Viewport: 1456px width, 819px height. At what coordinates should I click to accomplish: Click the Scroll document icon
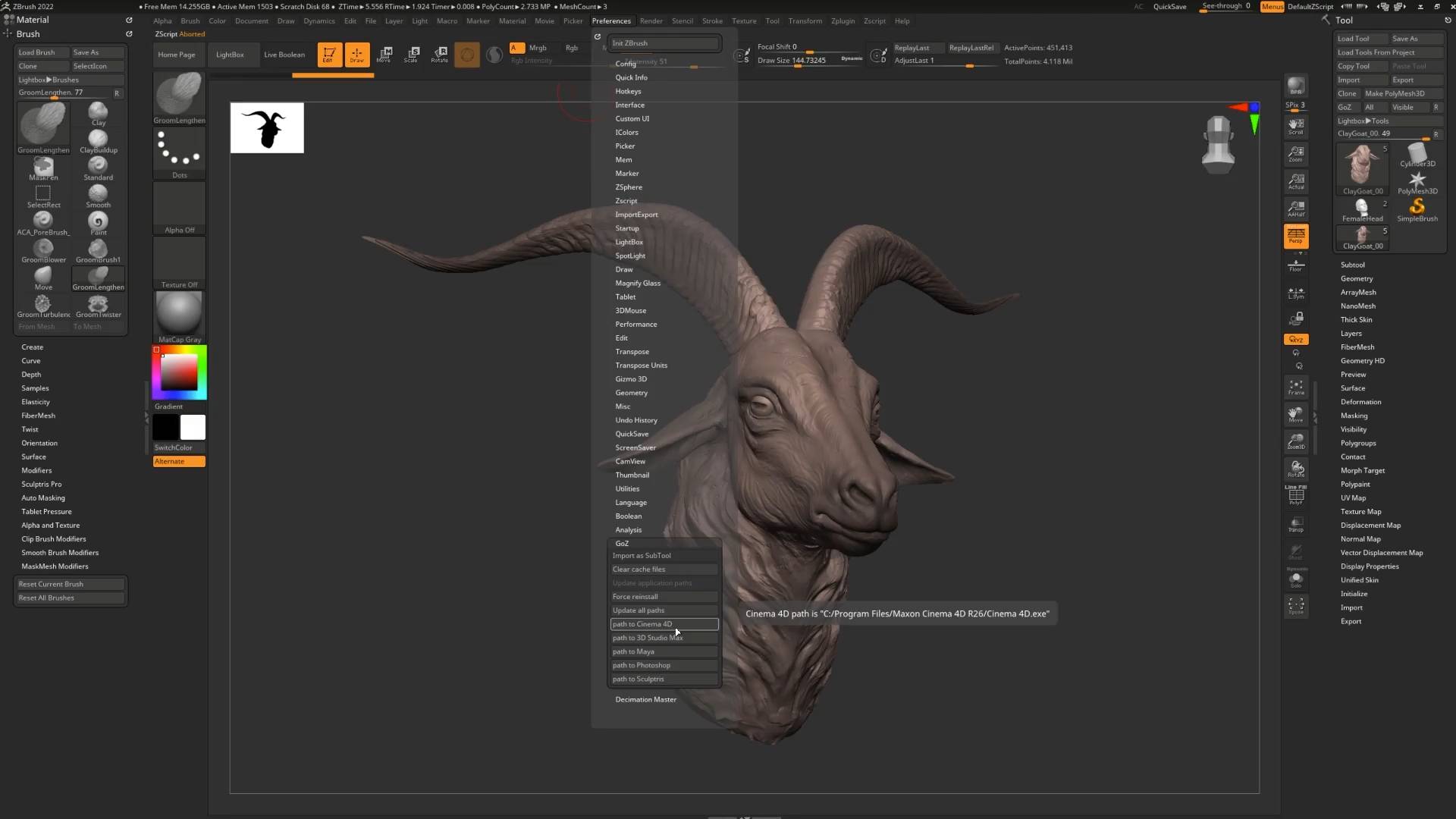click(x=1295, y=126)
